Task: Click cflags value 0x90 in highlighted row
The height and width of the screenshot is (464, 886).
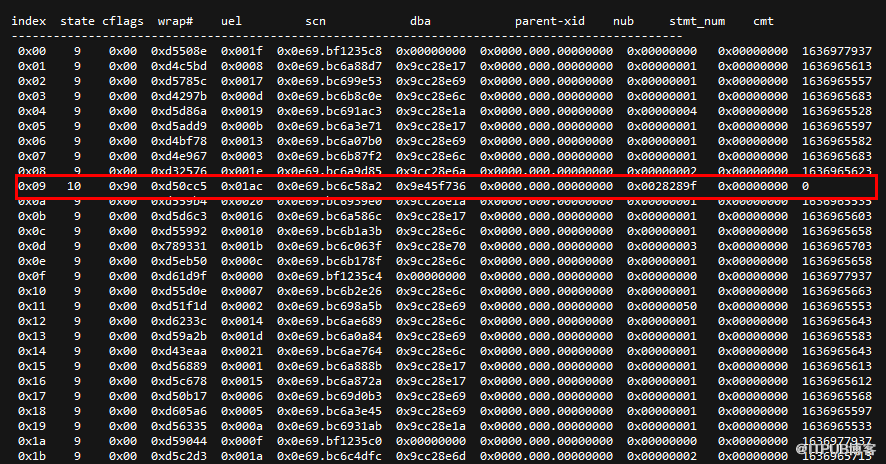Action: (x=122, y=187)
